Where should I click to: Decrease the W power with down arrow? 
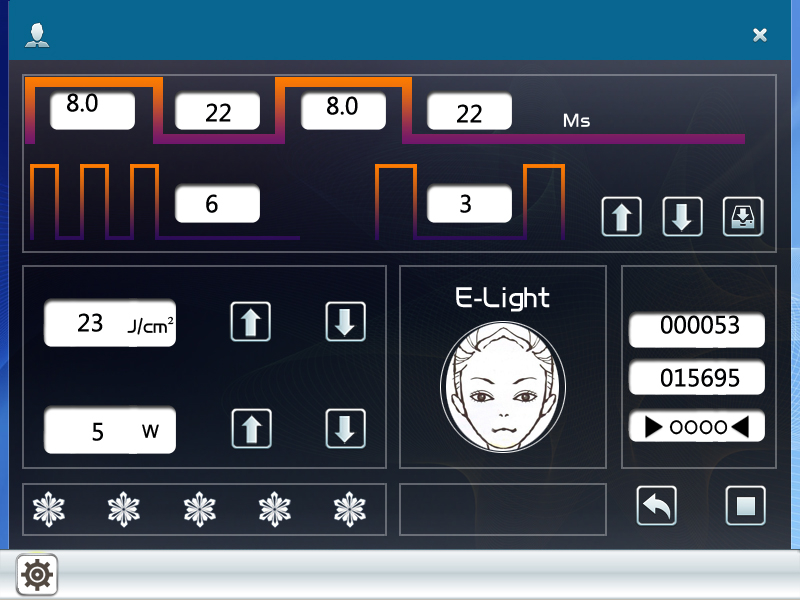tap(345, 429)
